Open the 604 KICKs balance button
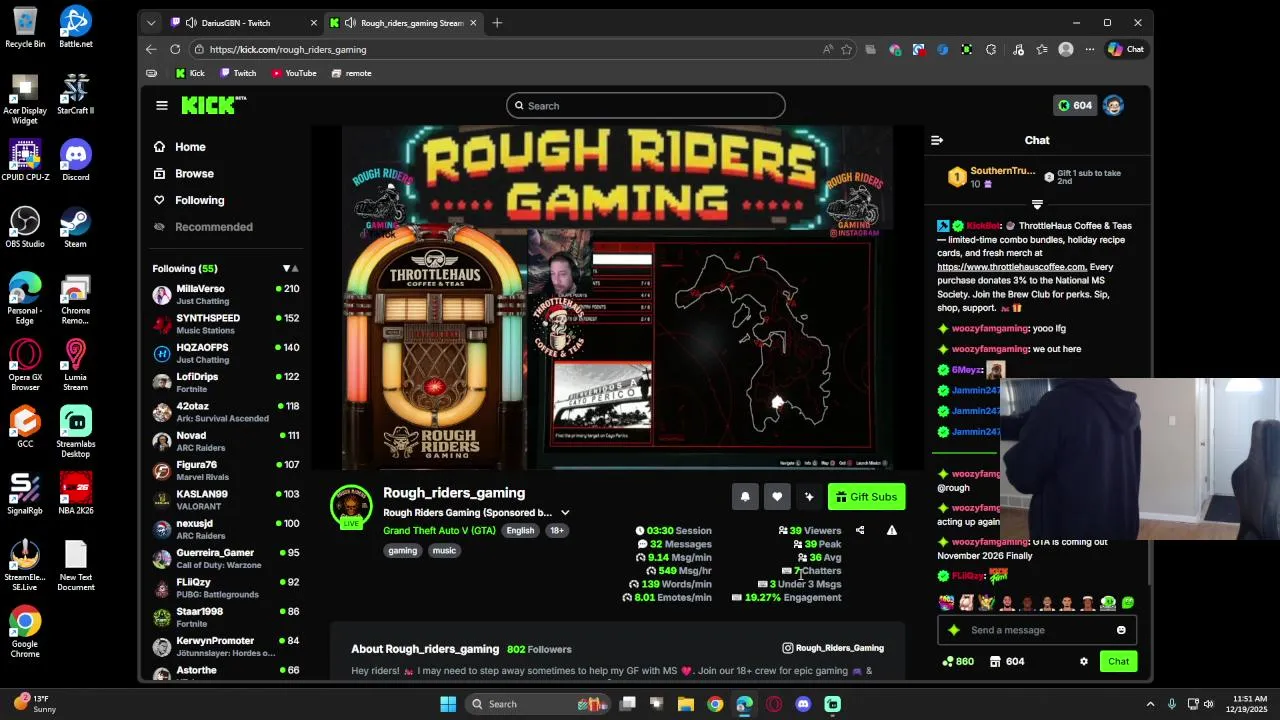Viewport: 1280px width, 720px height. (1074, 105)
